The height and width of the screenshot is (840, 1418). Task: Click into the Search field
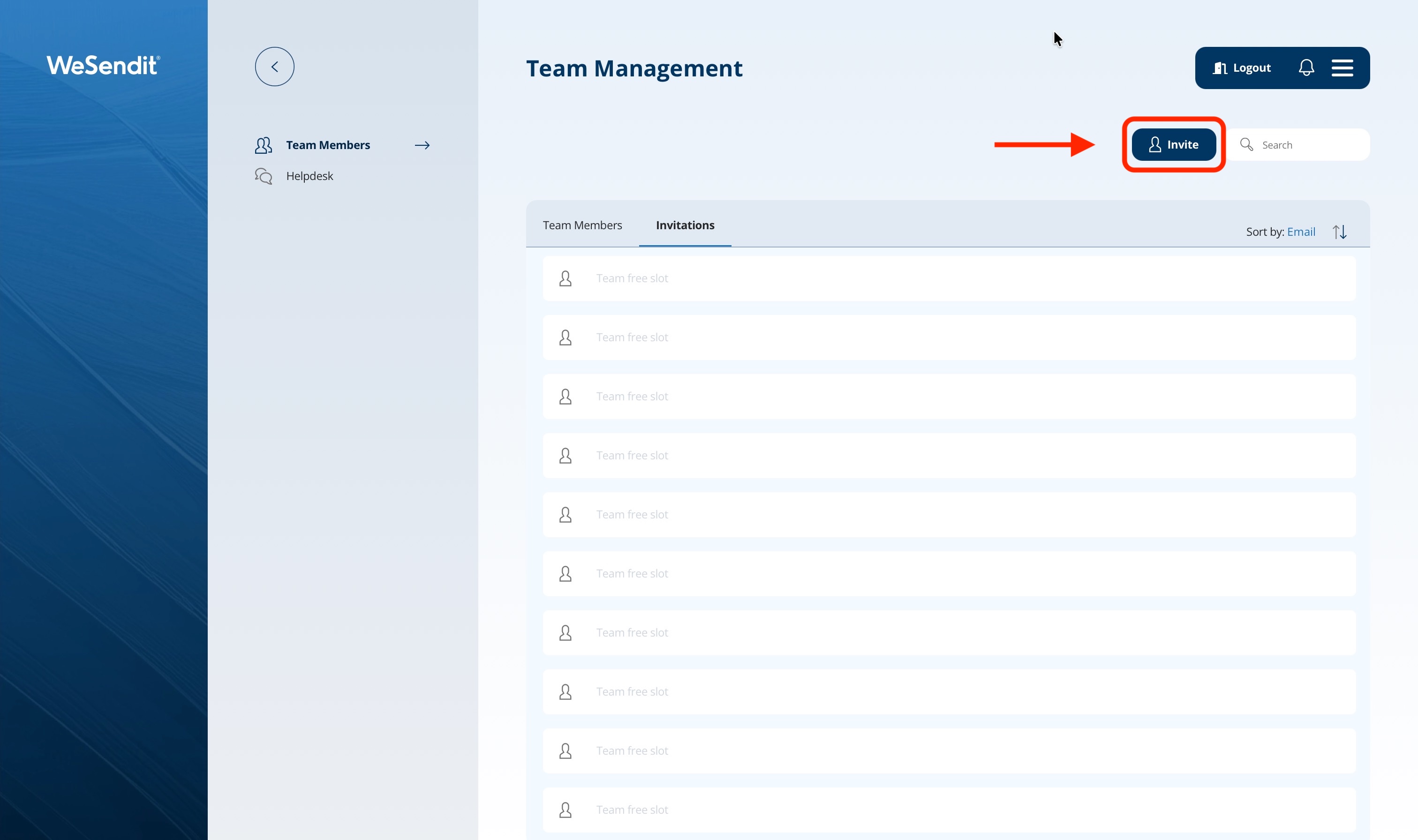[x=1308, y=145]
